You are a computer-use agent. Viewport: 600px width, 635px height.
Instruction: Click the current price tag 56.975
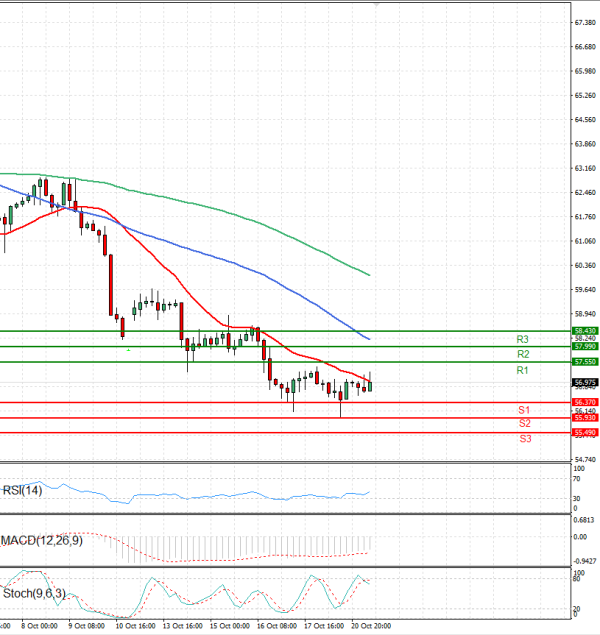[584, 382]
